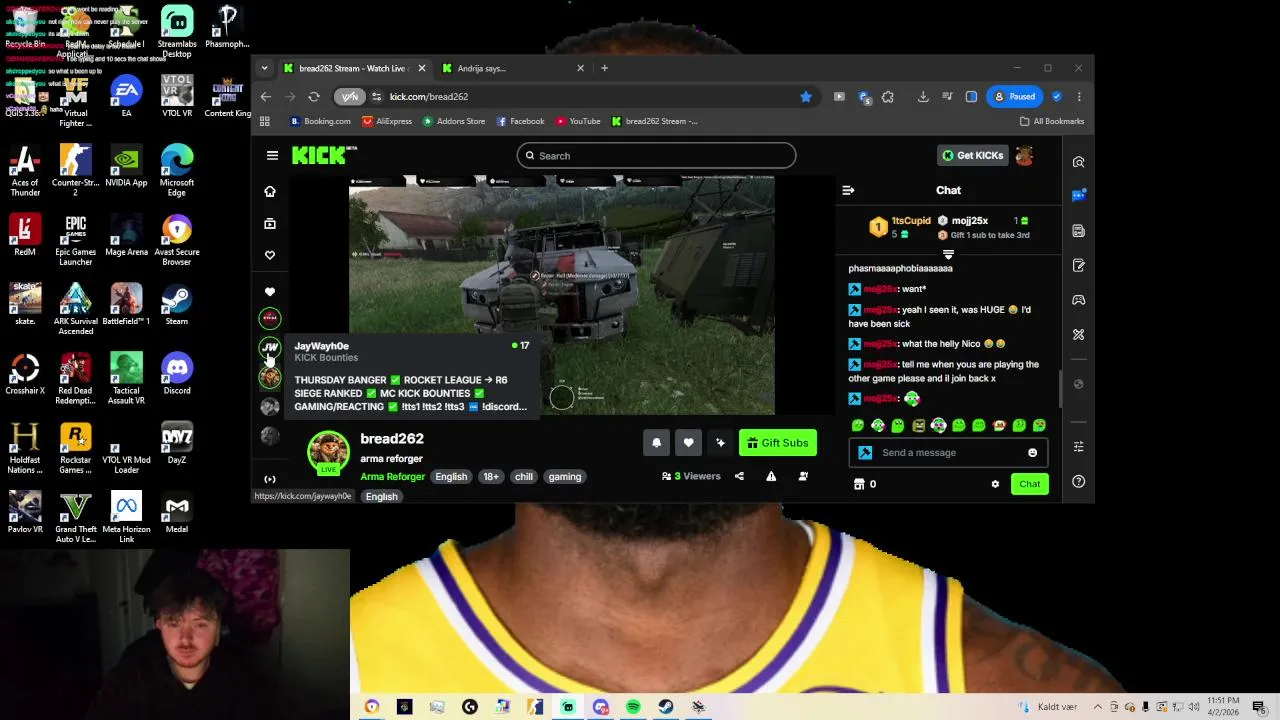Click bread262 channel avatar
The width and height of the screenshot is (1280, 720).
pos(328,452)
